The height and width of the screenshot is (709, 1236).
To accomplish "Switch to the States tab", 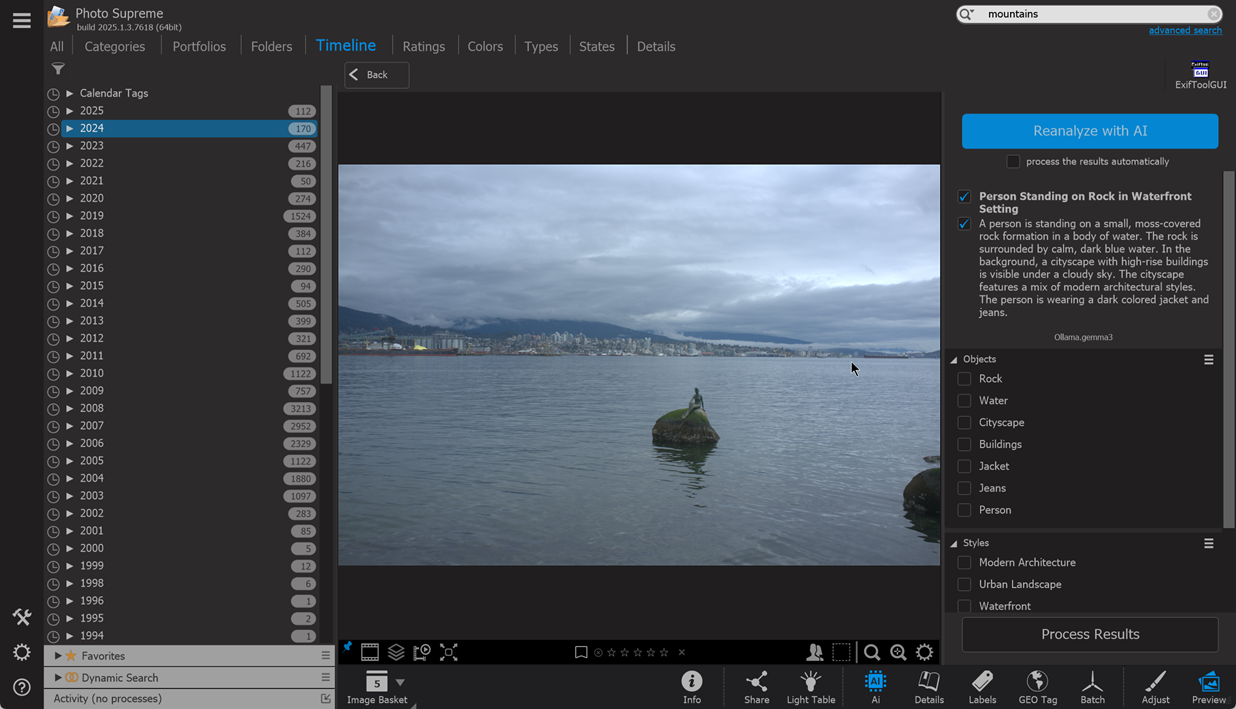I will [597, 46].
